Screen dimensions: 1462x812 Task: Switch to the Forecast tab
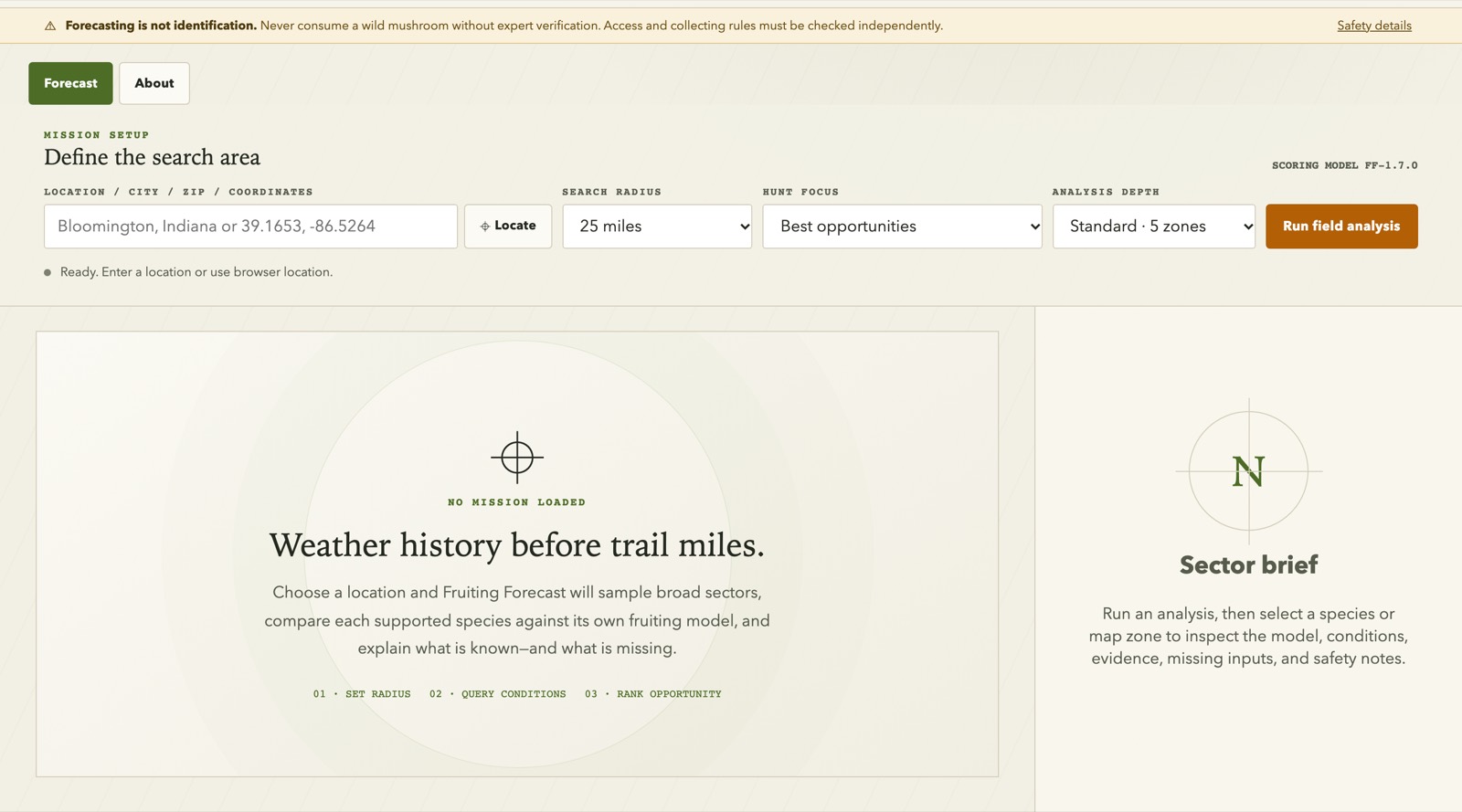tap(70, 83)
